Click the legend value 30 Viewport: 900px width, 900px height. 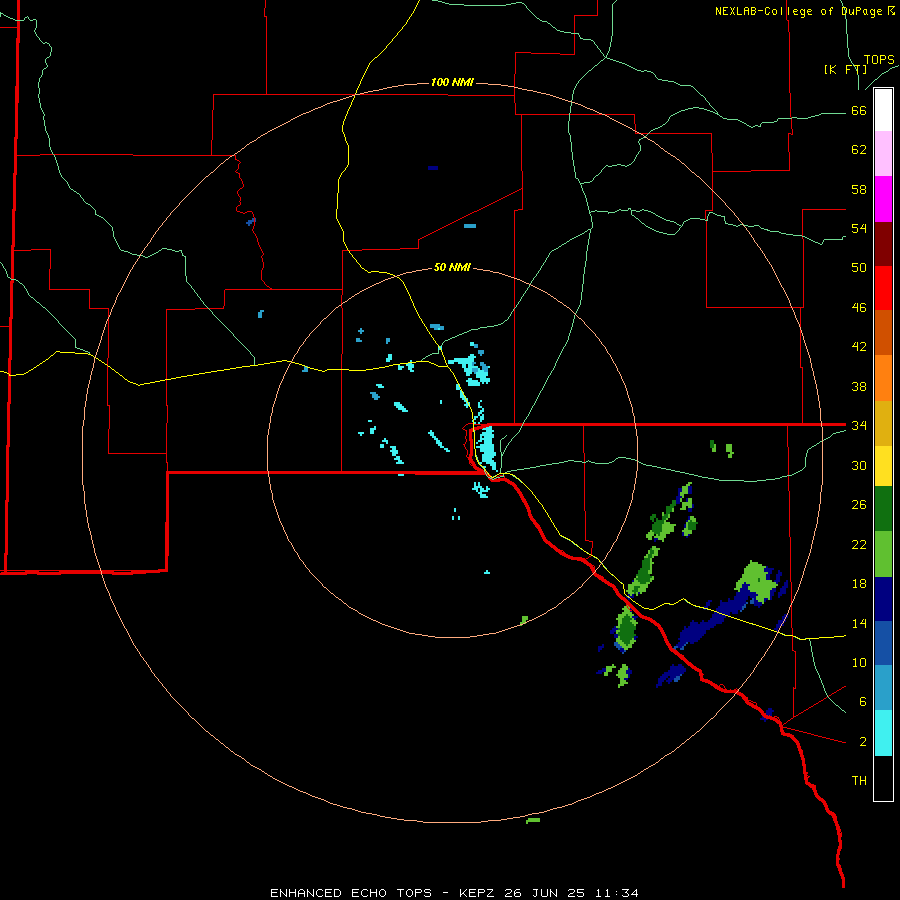[x=859, y=465]
